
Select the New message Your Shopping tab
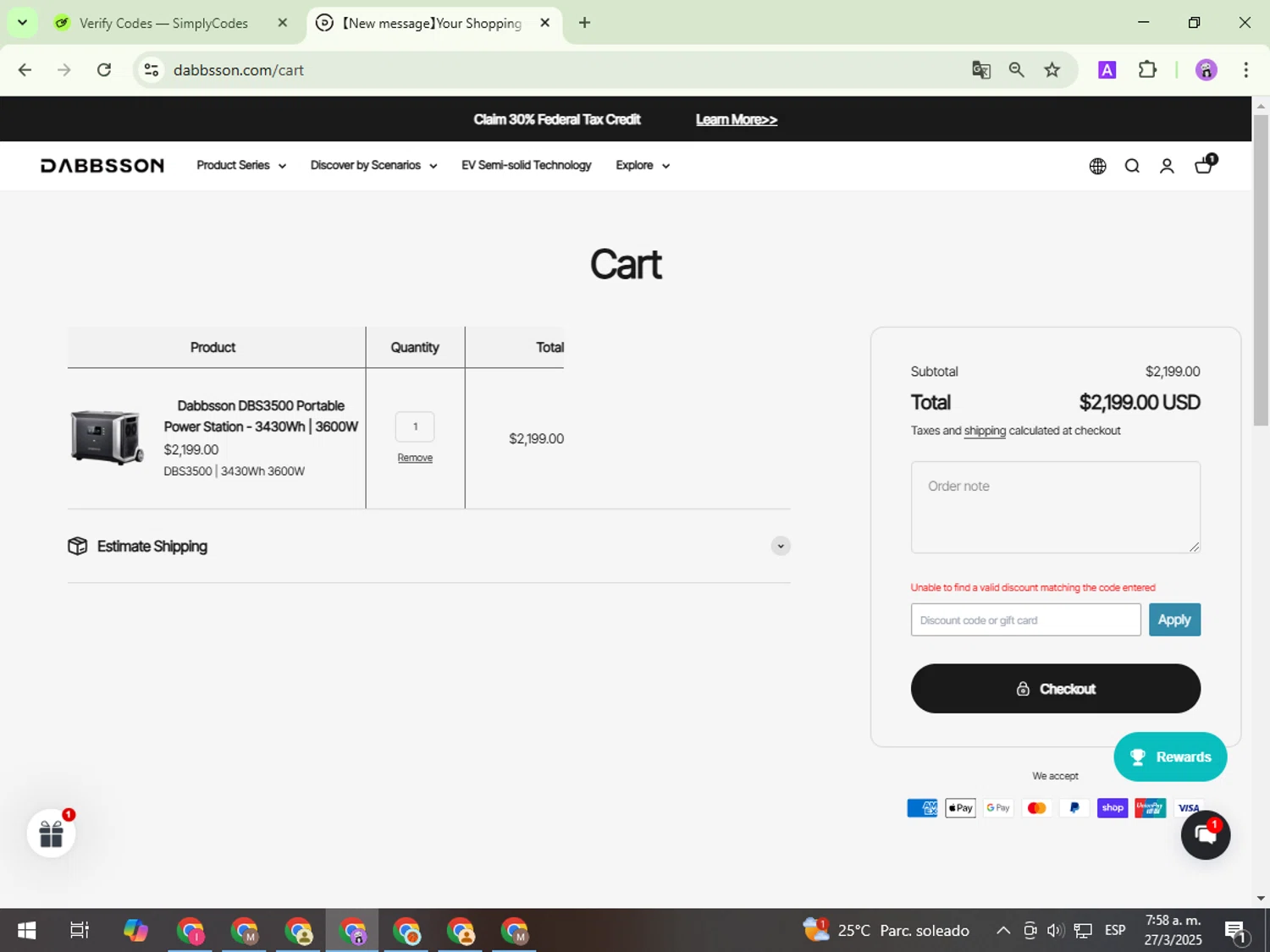tap(432, 23)
